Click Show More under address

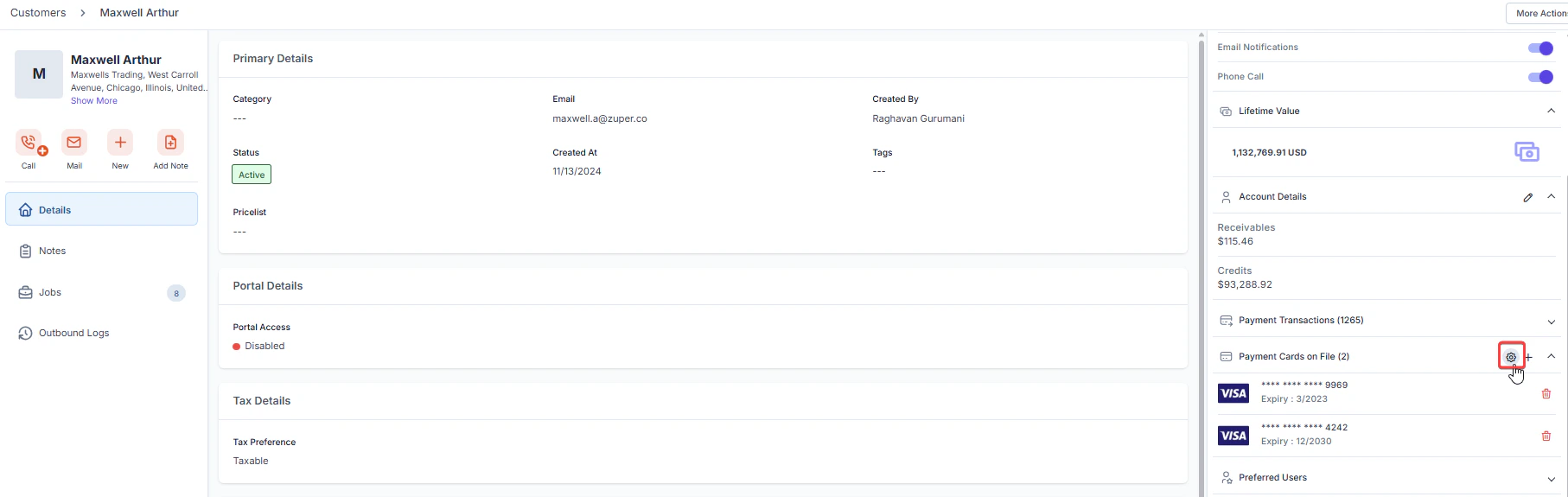tap(94, 101)
